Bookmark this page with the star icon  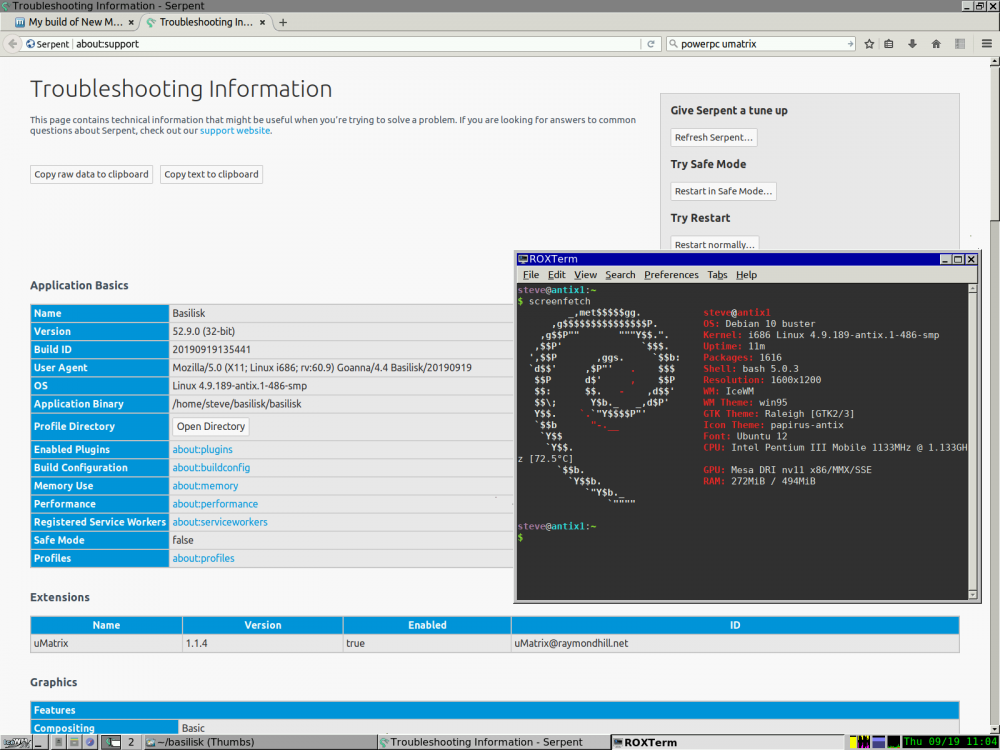[869, 44]
